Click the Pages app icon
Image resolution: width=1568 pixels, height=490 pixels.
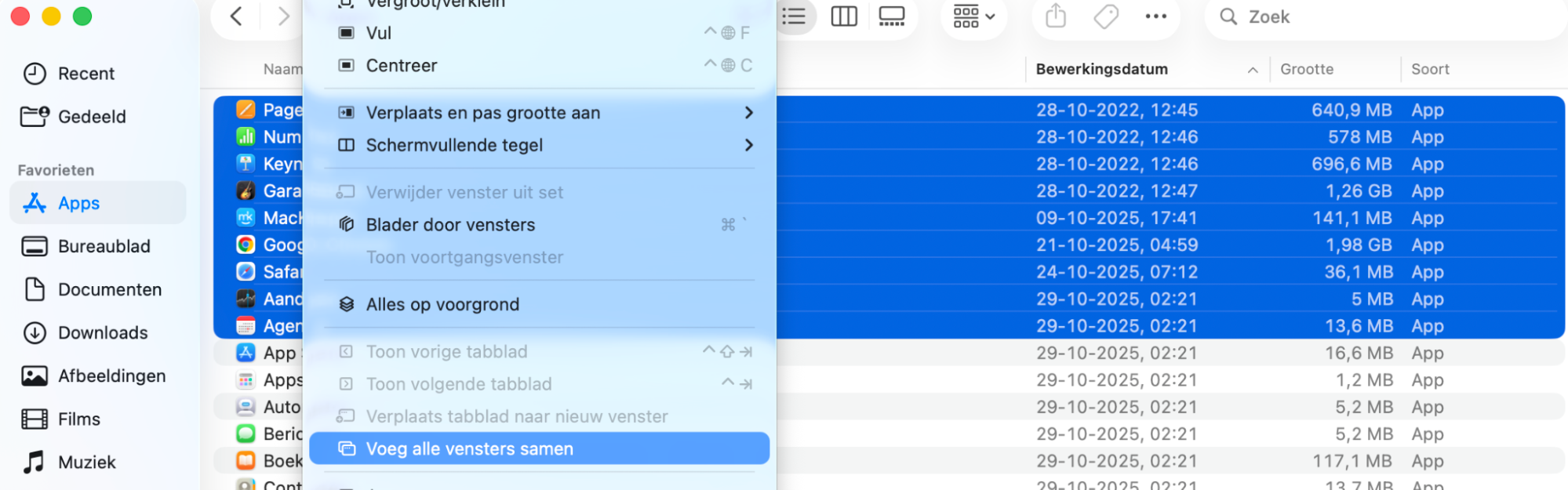246,110
